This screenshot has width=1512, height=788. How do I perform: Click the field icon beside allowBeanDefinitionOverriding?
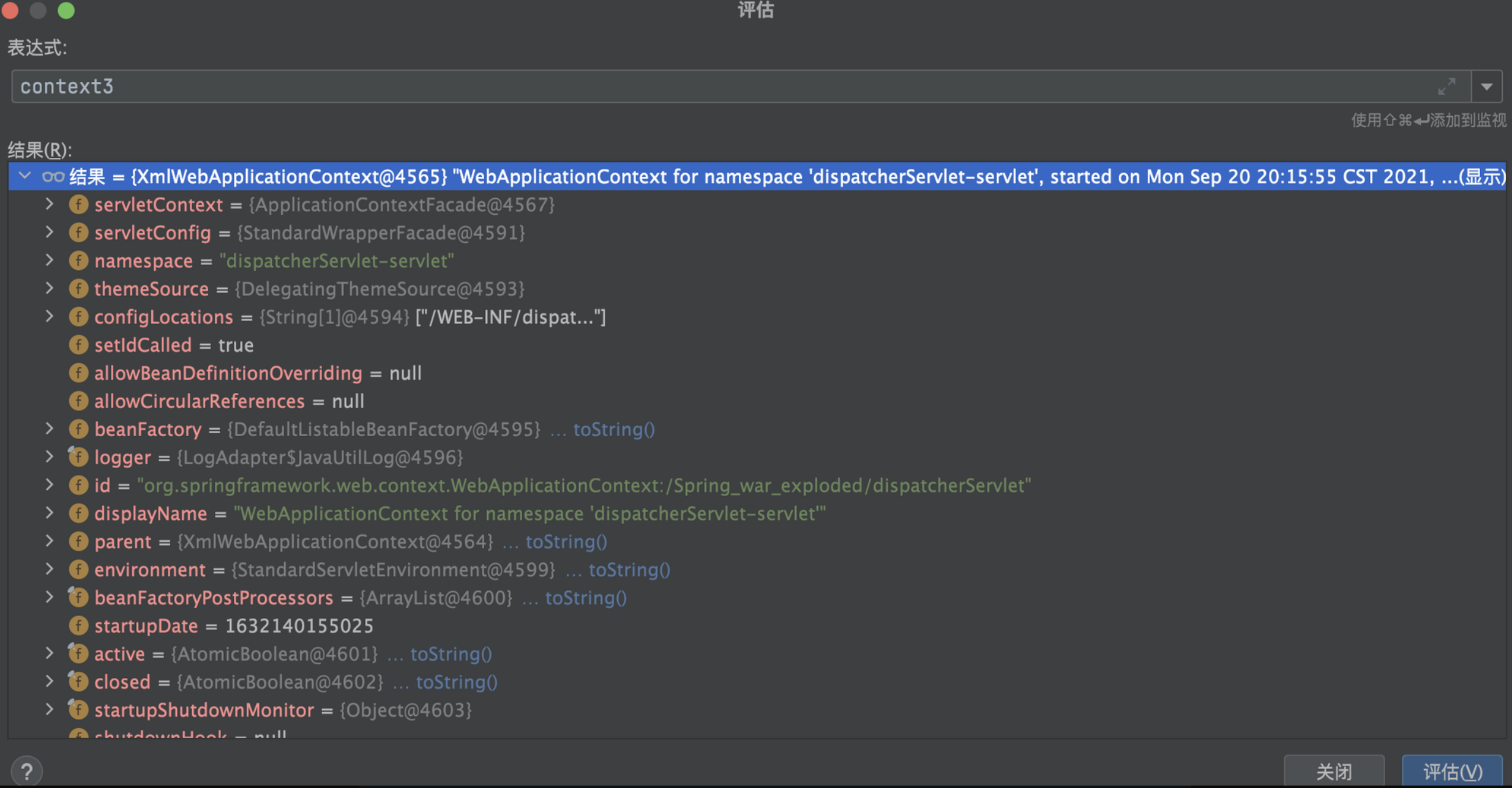point(78,373)
